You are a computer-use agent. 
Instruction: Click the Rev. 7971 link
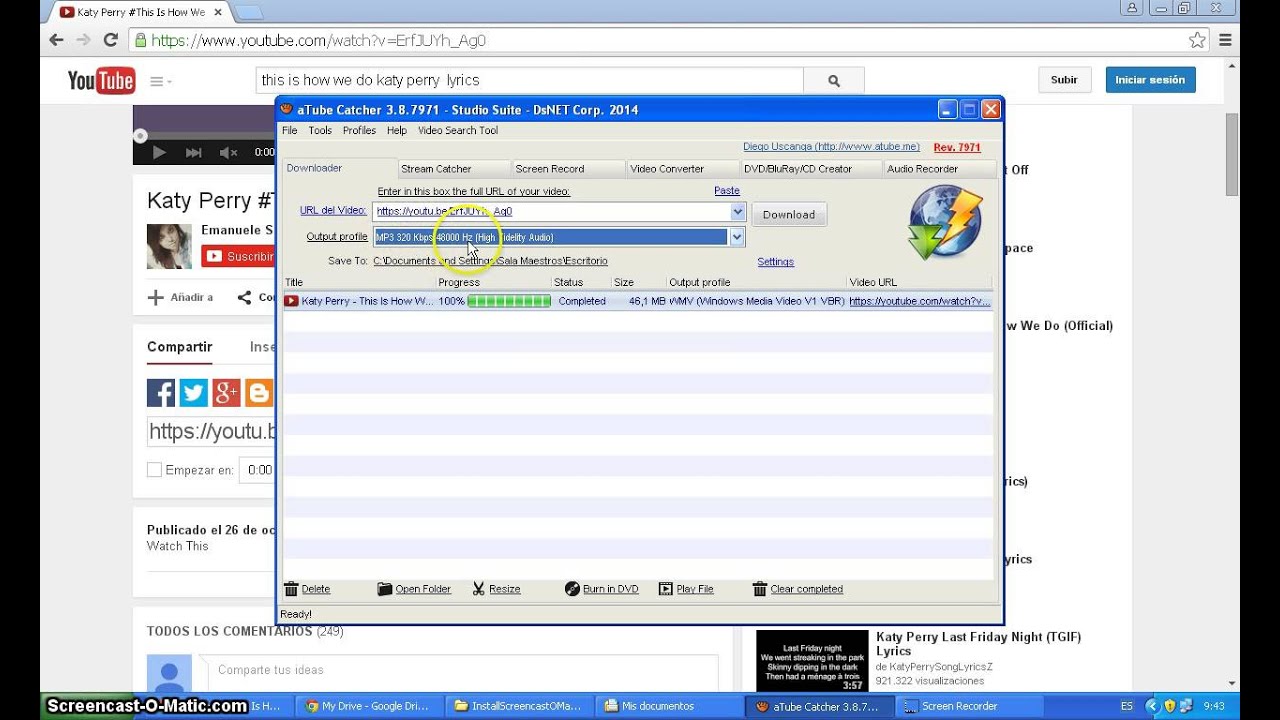pos(957,148)
